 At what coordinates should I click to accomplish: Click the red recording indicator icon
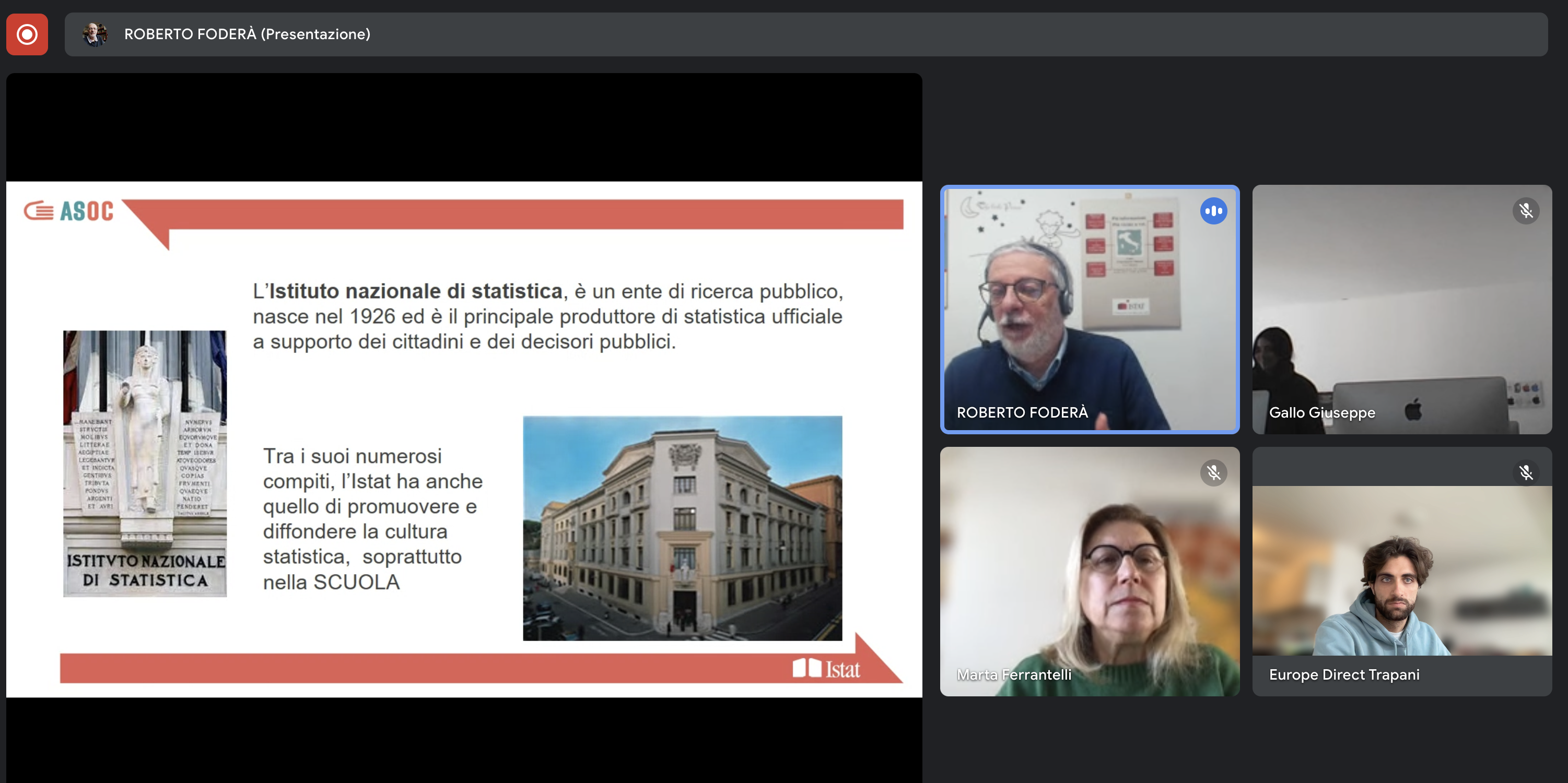point(27,34)
